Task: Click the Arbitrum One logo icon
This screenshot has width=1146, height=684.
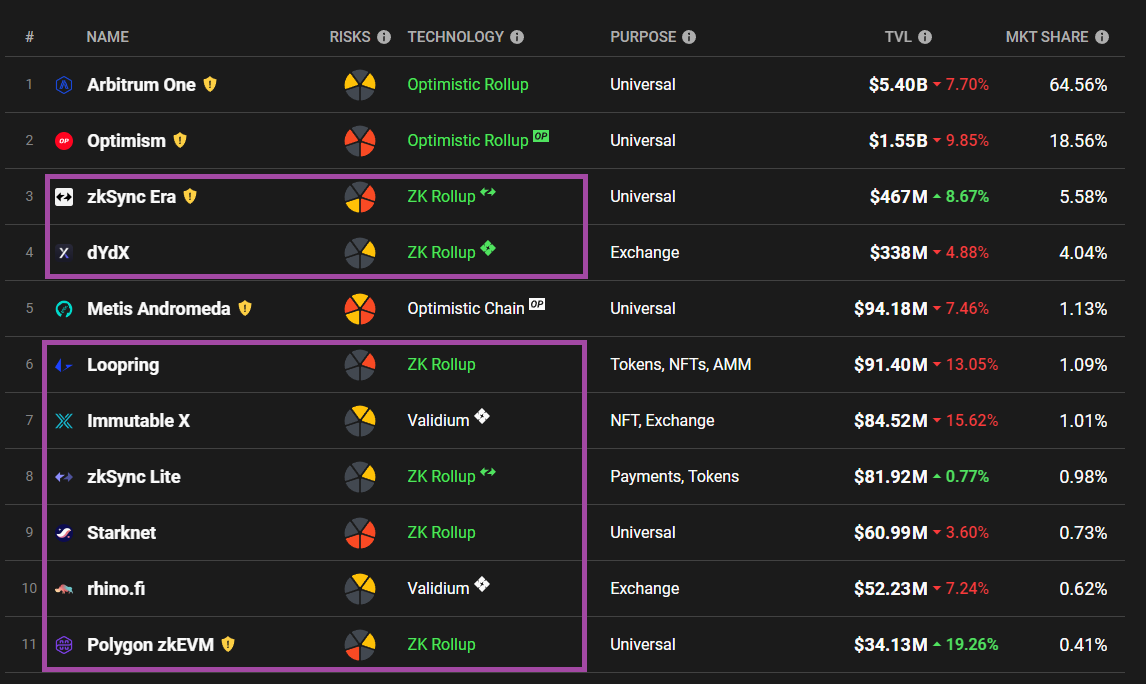Action: (64, 85)
